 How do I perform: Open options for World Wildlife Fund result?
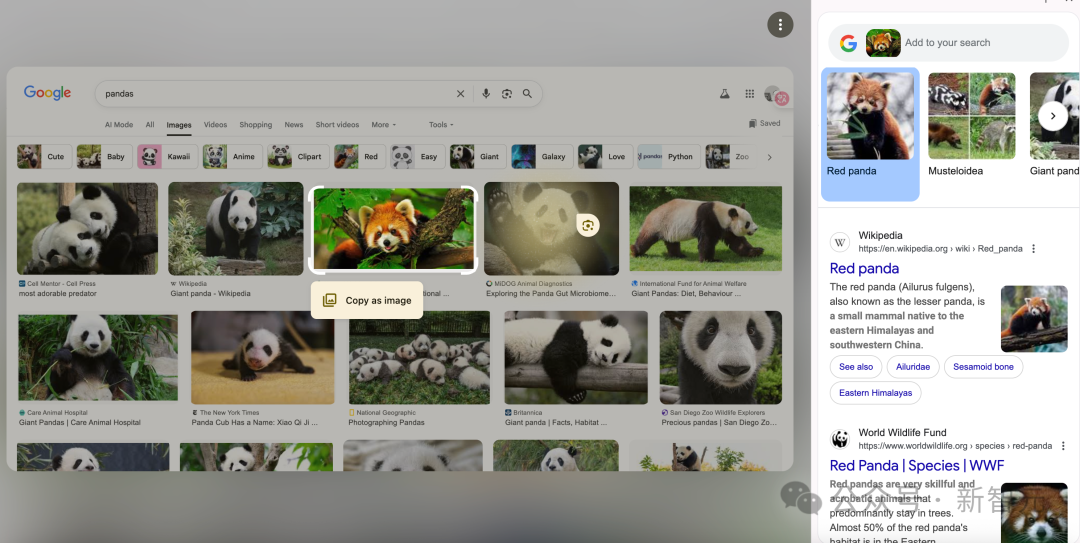1063,446
